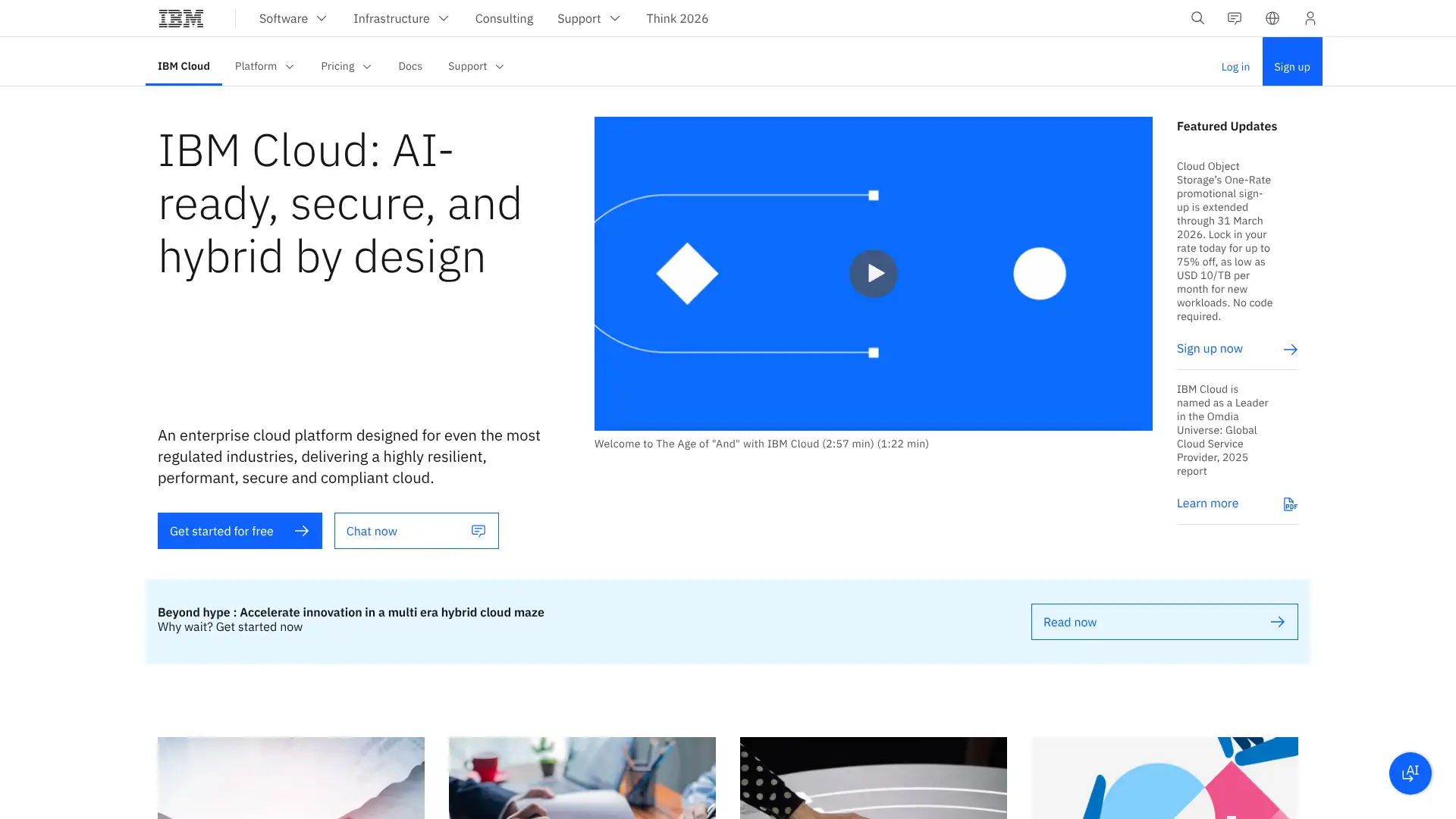The height and width of the screenshot is (819, 1456).
Task: Click the chat icon in Chat now button
Action: 479,531
